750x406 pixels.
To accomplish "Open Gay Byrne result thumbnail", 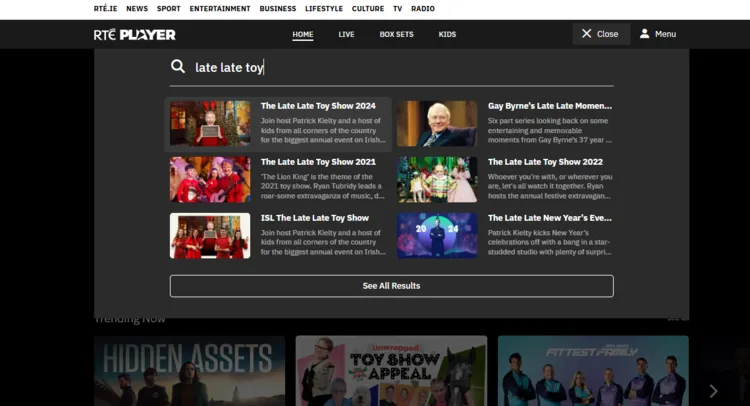I will (x=437, y=123).
